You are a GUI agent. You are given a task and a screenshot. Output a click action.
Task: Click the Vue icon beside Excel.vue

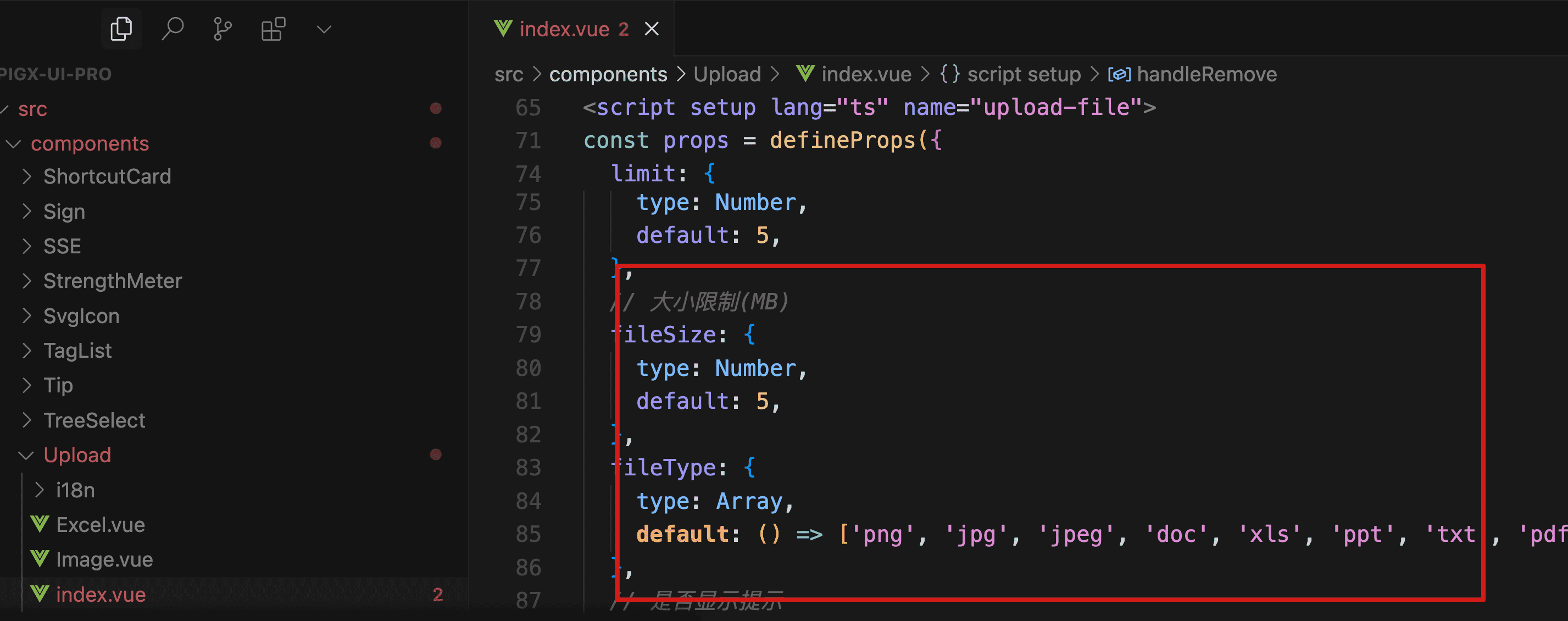click(x=40, y=524)
